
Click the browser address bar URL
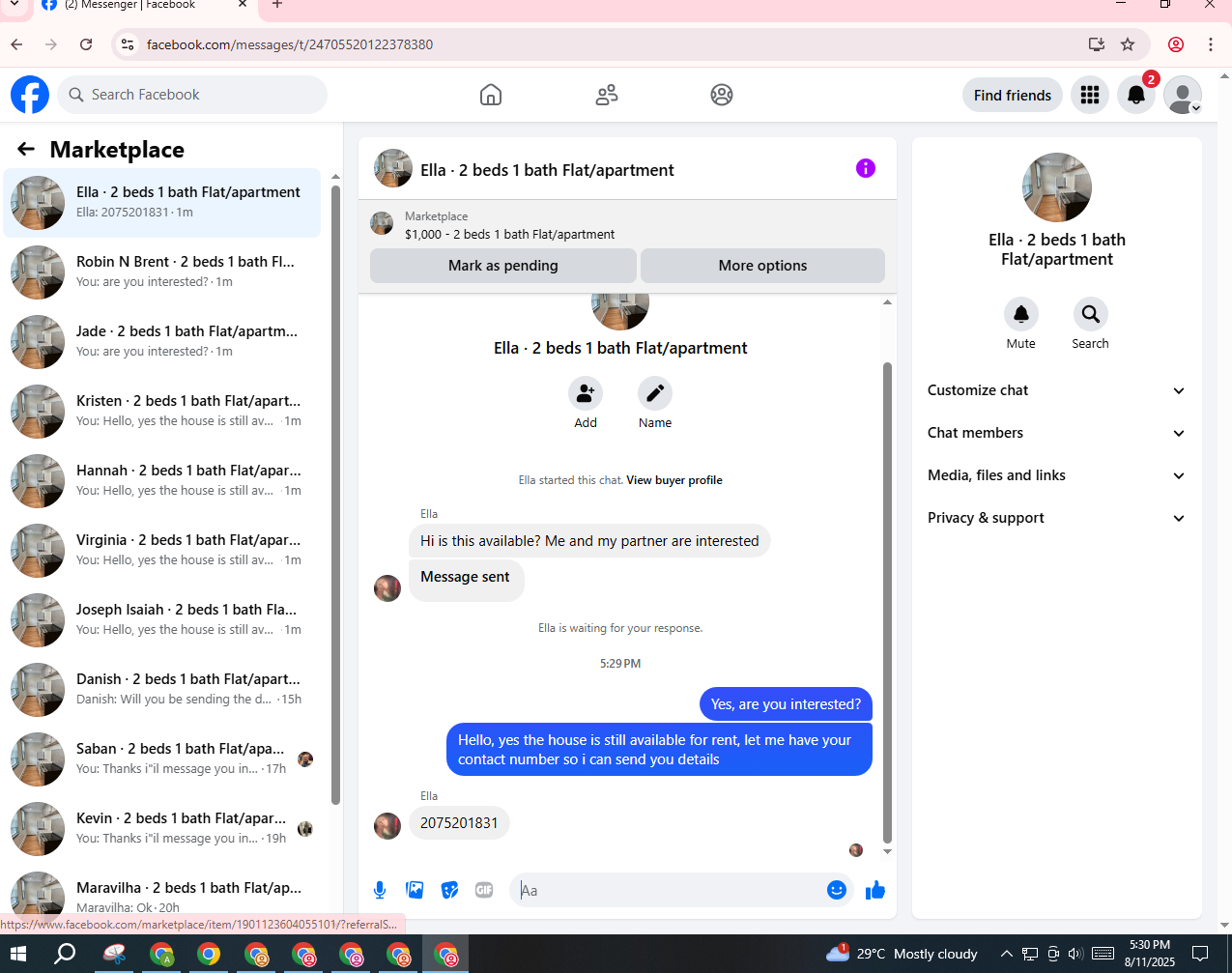tap(290, 44)
